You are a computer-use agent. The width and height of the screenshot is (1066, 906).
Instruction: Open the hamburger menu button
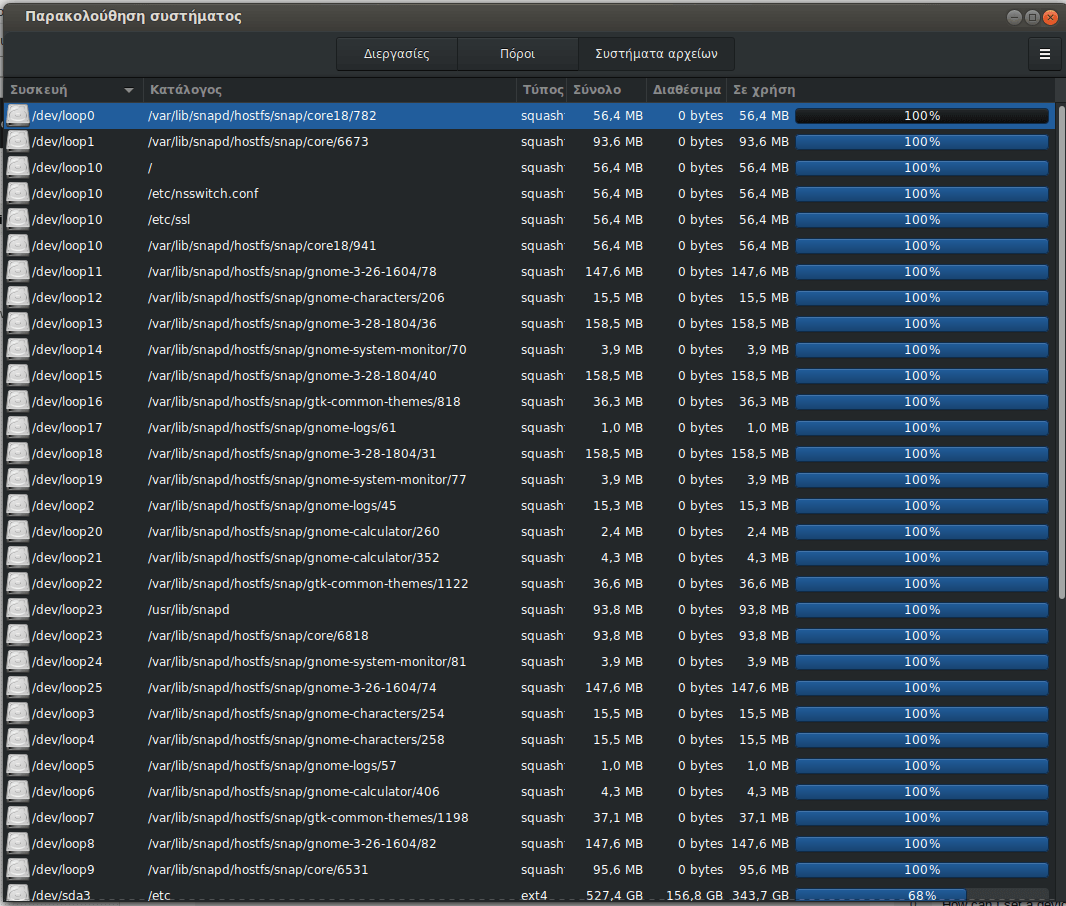(x=1044, y=54)
